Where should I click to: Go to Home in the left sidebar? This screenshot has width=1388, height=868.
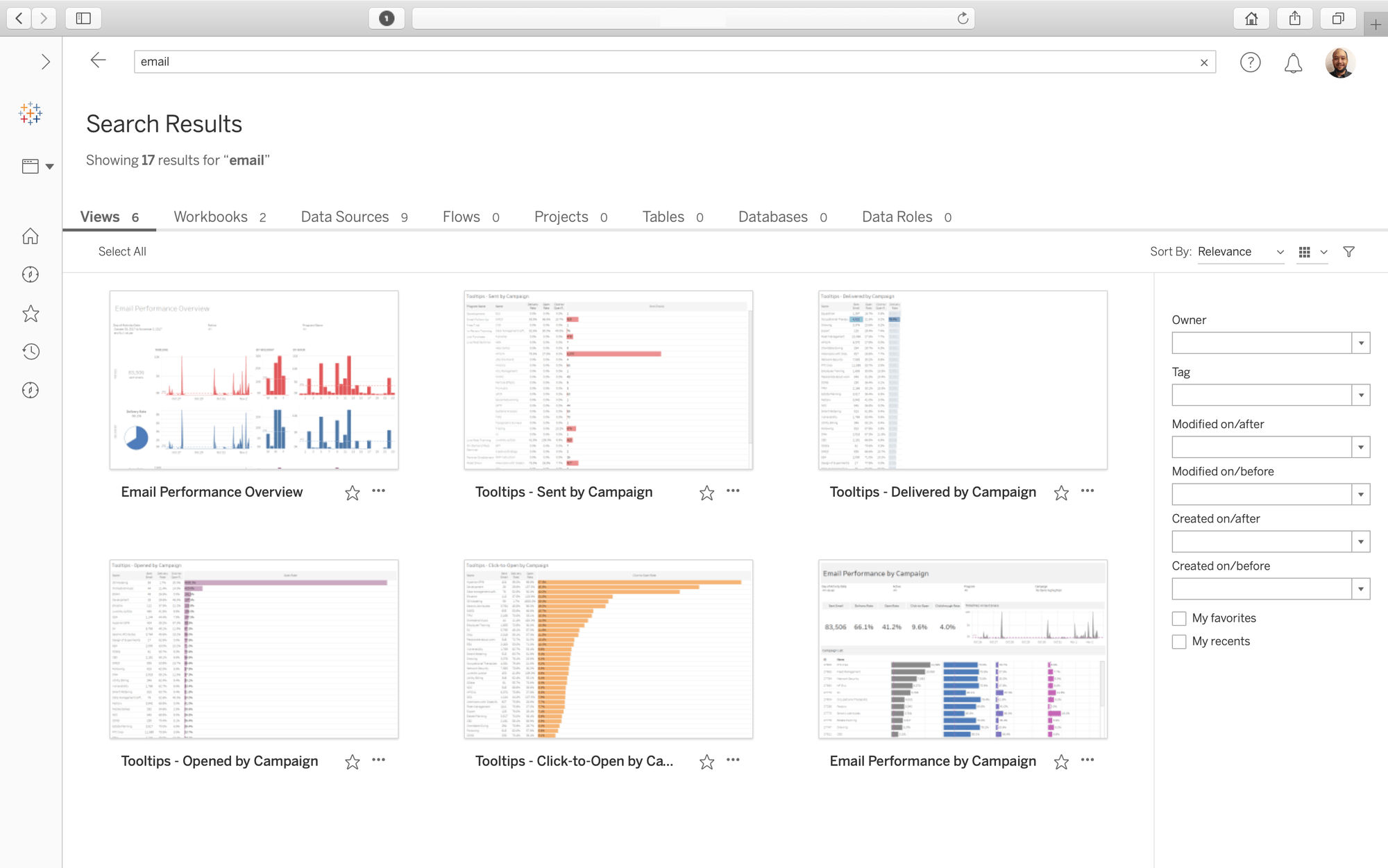31,237
